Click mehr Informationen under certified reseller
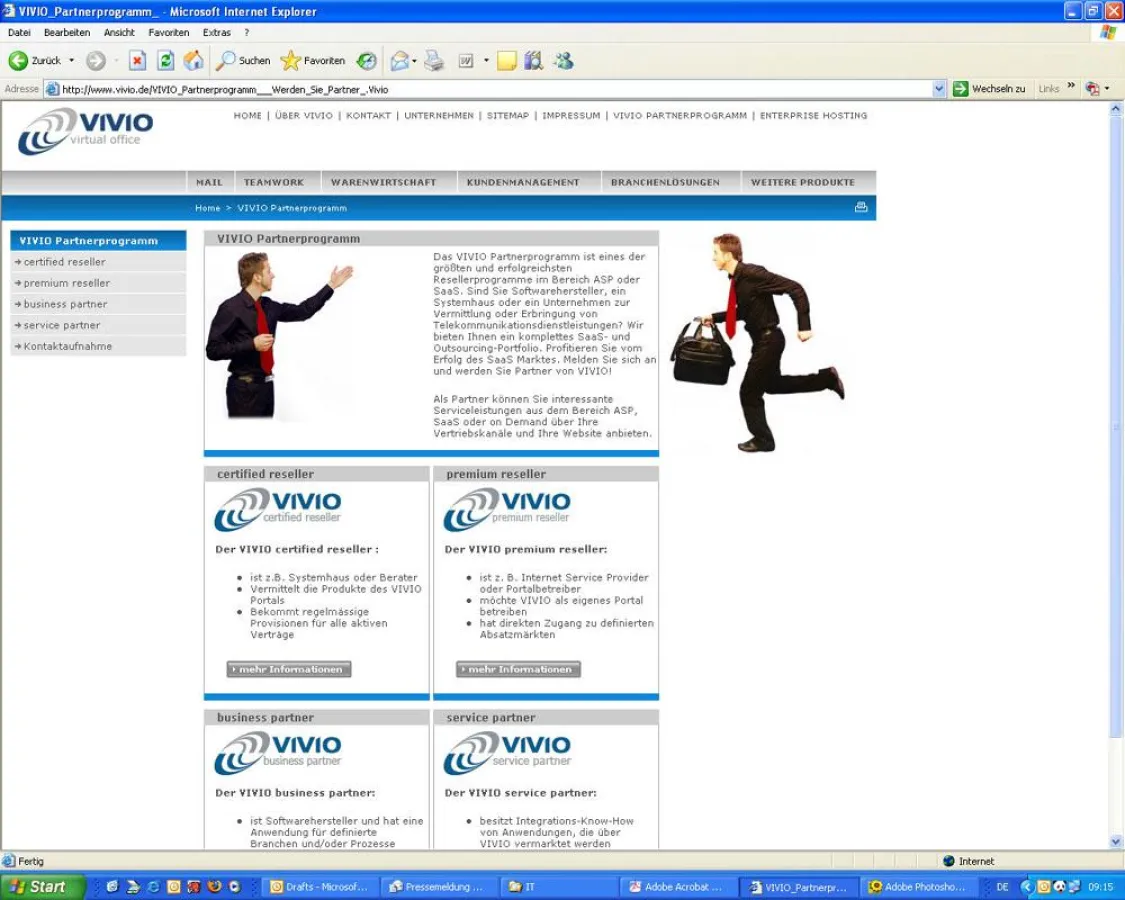 coord(288,669)
